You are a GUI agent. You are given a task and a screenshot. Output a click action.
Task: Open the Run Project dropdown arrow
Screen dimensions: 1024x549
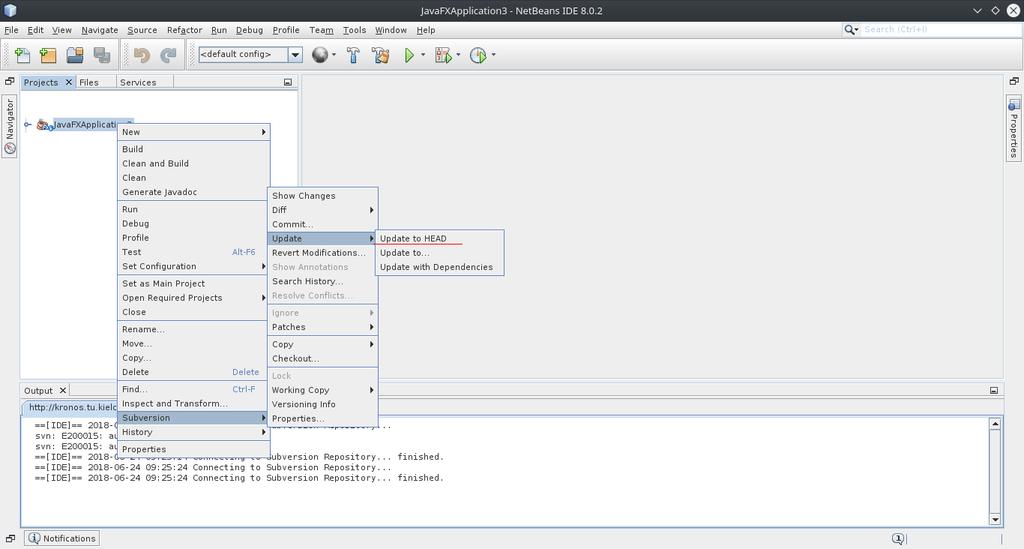point(423,55)
